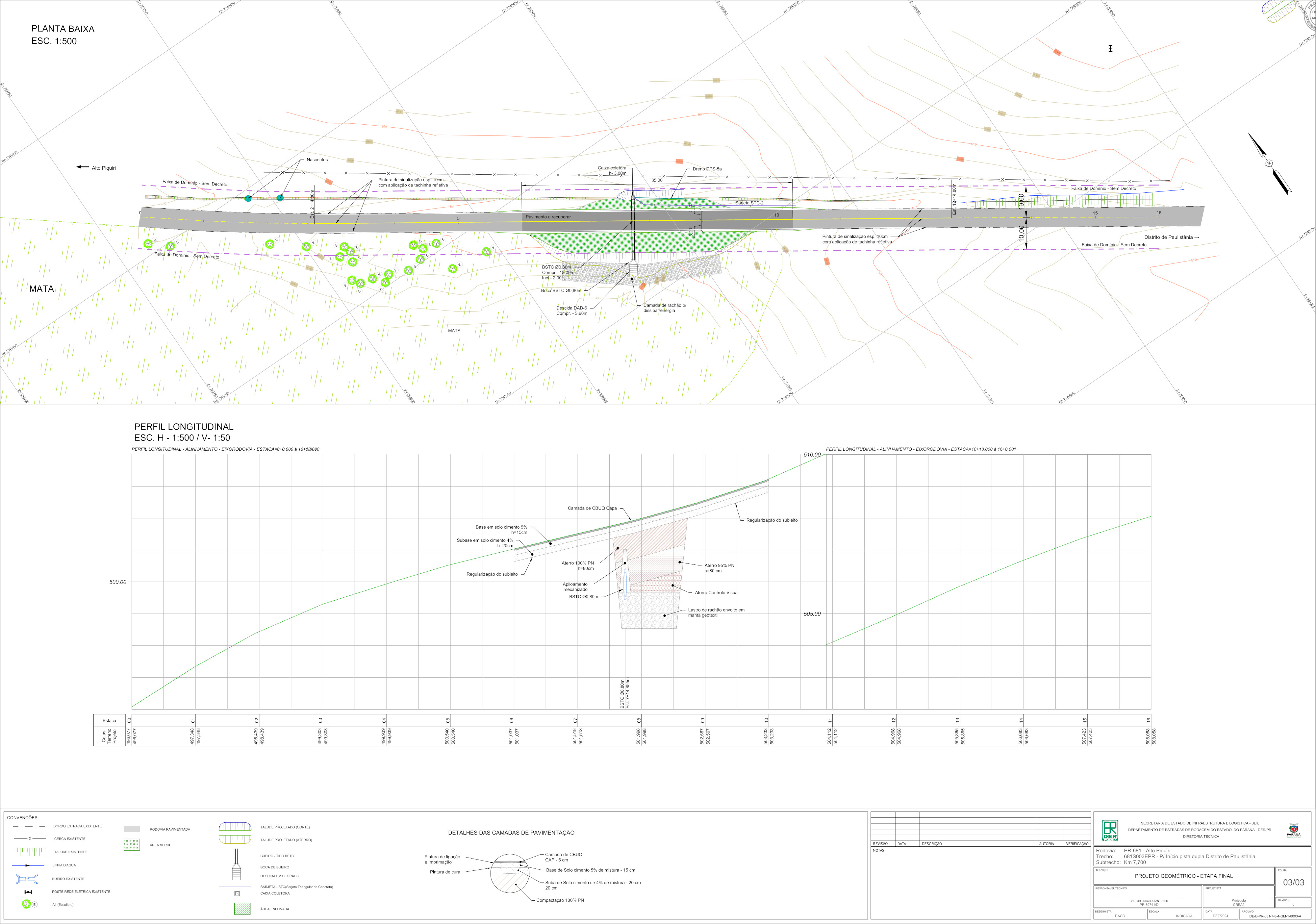1316x924 pixels.
Task: Click the 'PROJETO GEOMÉTRICO - ETAPA FINAL' title
Action: pyautogui.click(x=1184, y=876)
